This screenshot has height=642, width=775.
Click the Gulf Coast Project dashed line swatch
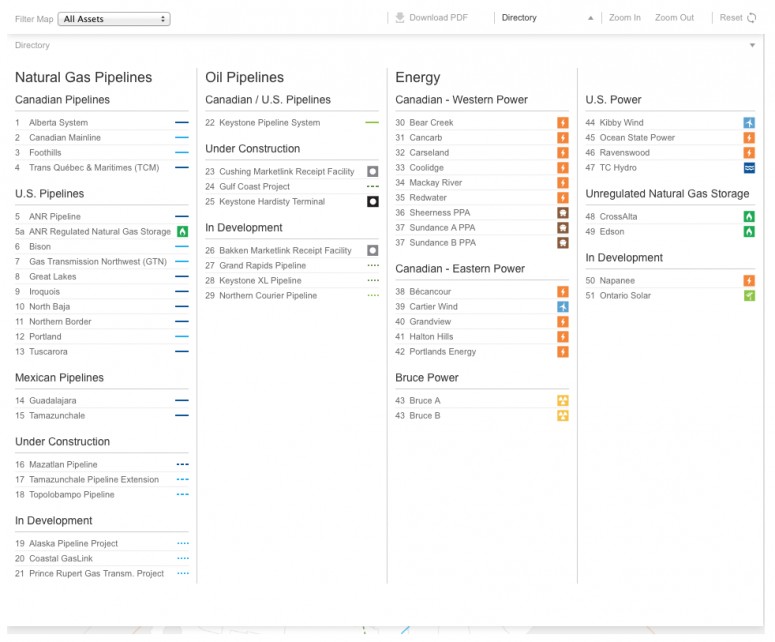(x=373, y=186)
